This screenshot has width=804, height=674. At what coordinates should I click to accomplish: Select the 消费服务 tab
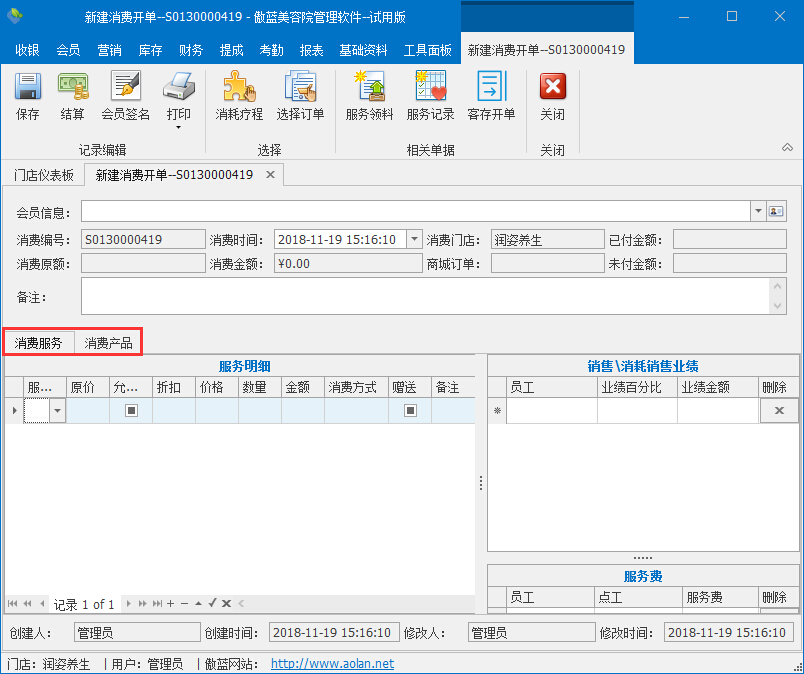coord(38,343)
